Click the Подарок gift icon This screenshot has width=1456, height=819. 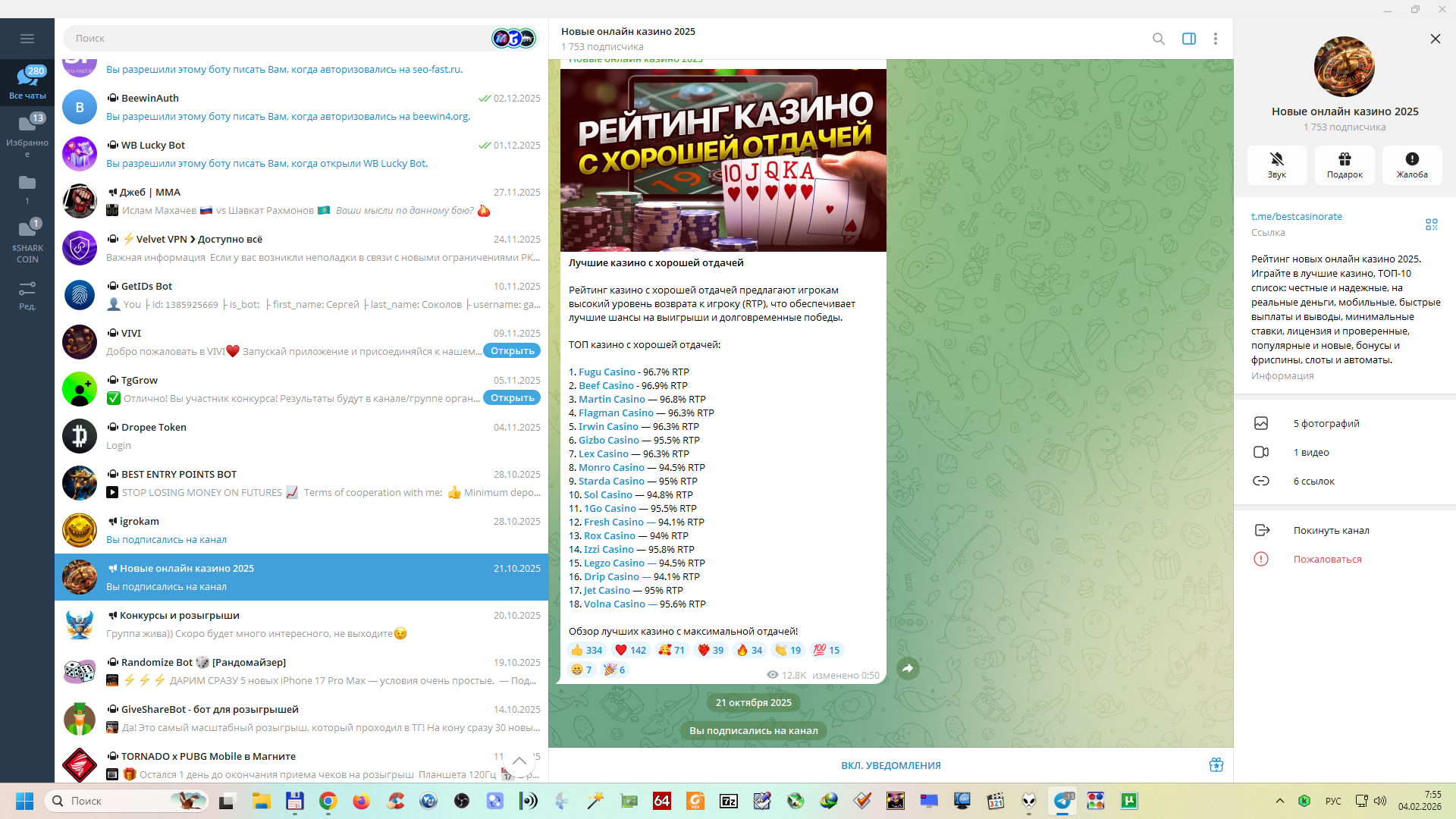click(1344, 159)
